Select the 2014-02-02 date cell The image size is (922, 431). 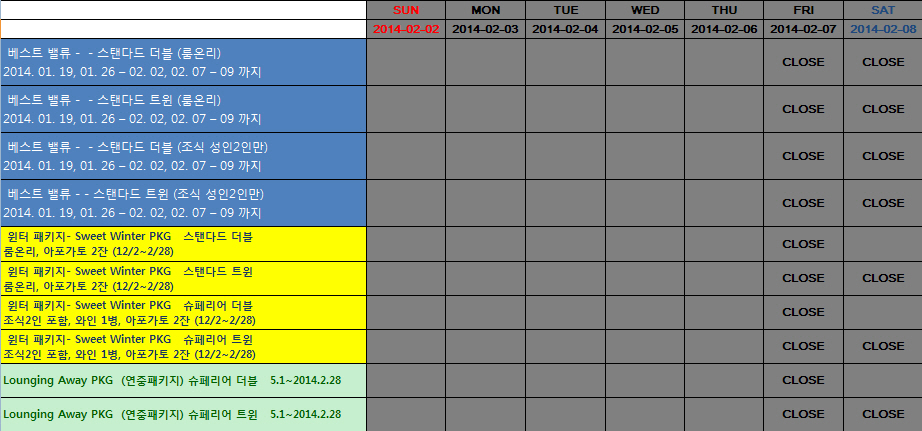406,29
